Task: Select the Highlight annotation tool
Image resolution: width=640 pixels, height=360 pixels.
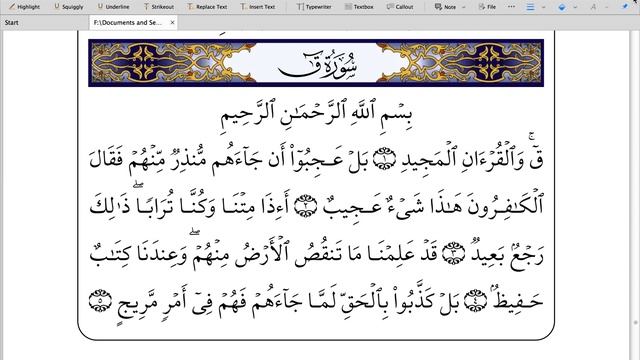Action: tap(25, 7)
